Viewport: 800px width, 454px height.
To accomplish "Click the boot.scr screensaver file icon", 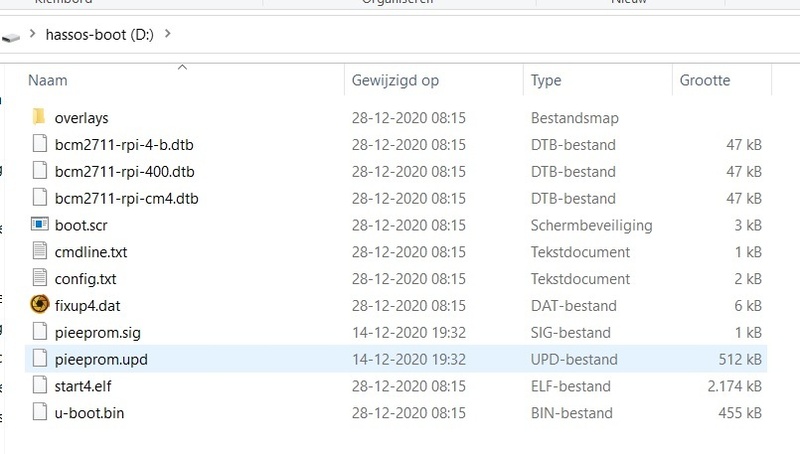I will click(x=40, y=225).
